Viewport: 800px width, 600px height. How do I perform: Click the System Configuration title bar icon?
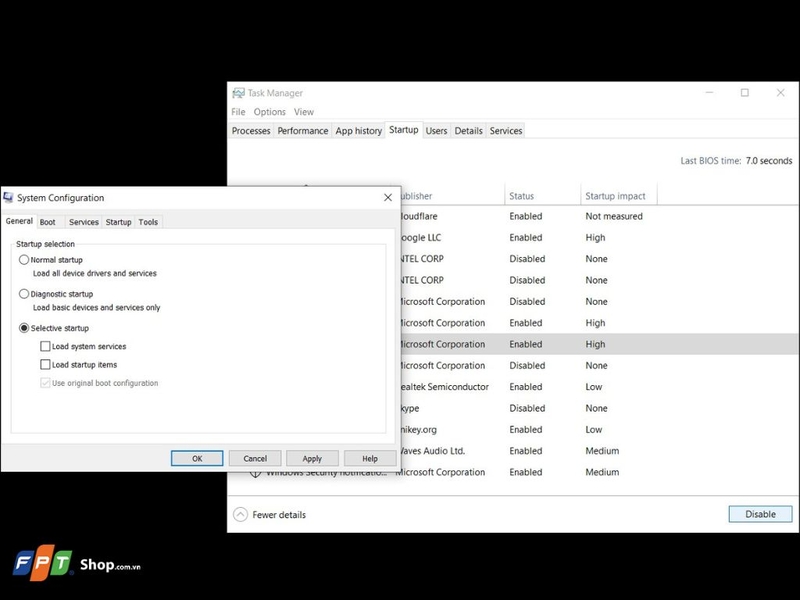pyautogui.click(x=8, y=197)
